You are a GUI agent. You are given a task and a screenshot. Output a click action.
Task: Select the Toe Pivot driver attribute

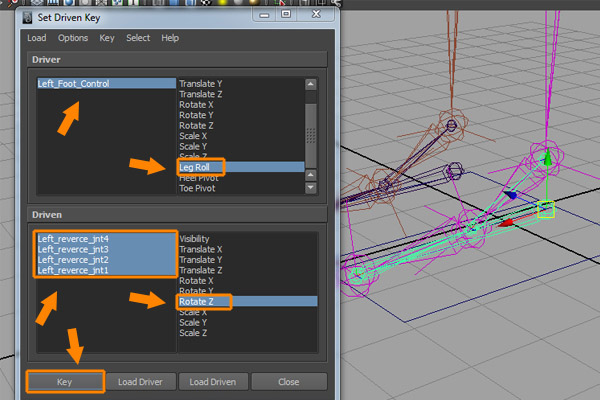(x=196, y=188)
